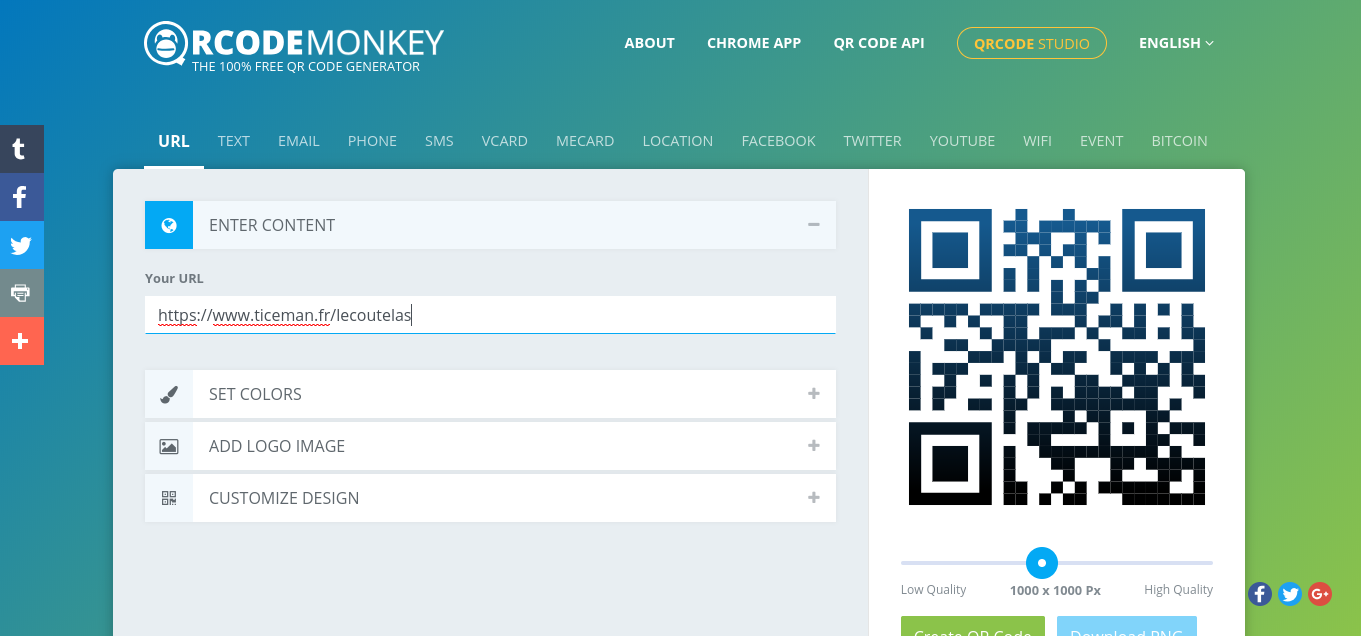This screenshot has width=1361, height=636.
Task: Click the small round Google Plus icon
Action: 1320,594
